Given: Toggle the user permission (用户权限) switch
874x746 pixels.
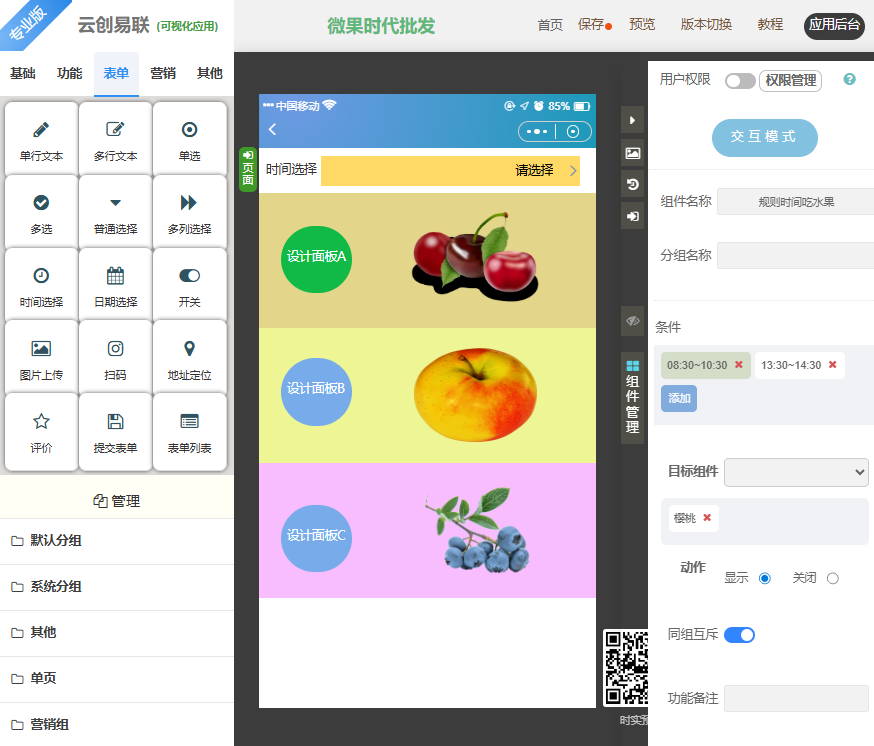Looking at the screenshot, I should point(740,81).
